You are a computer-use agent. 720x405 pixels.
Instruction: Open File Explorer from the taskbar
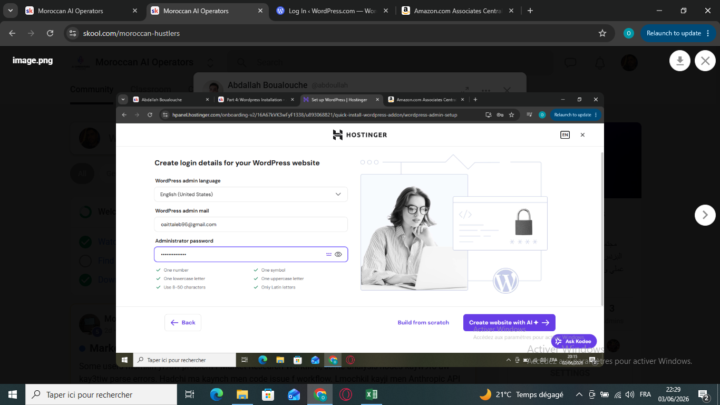point(242,394)
